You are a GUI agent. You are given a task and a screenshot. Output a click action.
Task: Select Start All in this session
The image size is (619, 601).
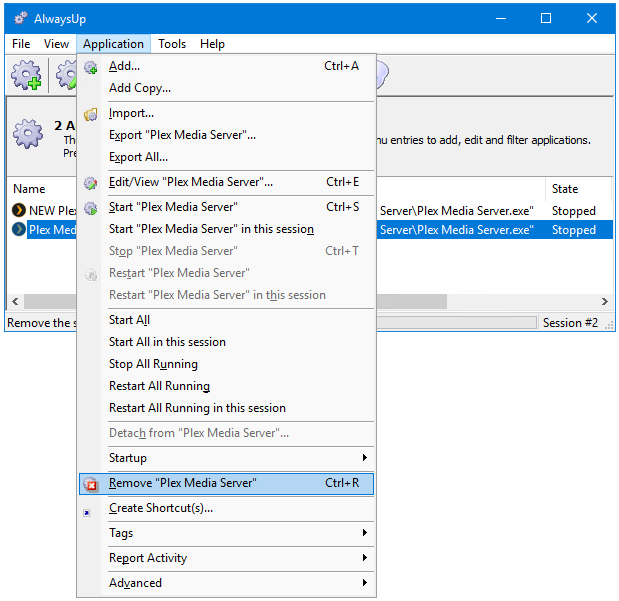click(x=226, y=342)
